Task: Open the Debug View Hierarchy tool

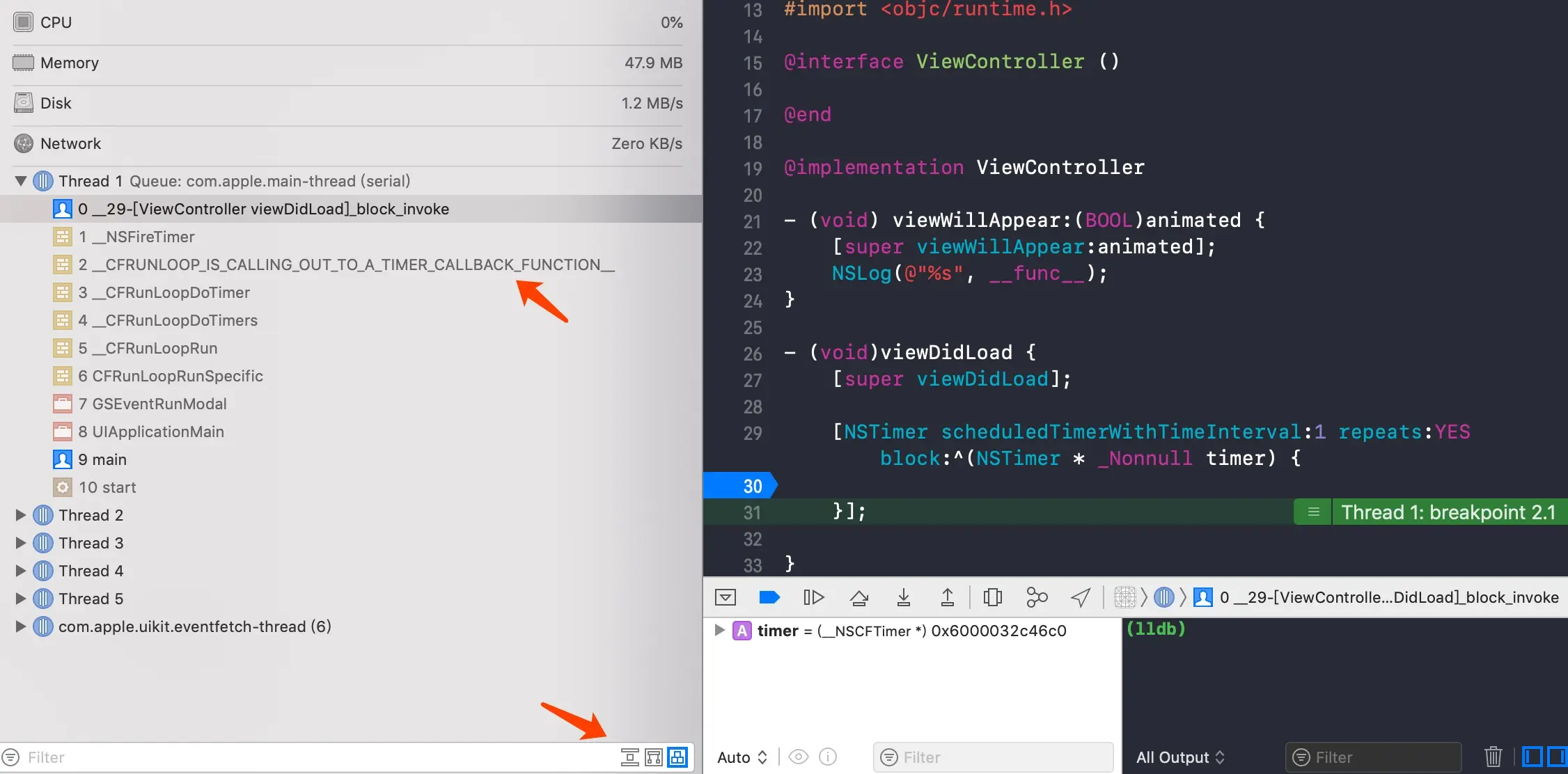Action: tap(992, 597)
